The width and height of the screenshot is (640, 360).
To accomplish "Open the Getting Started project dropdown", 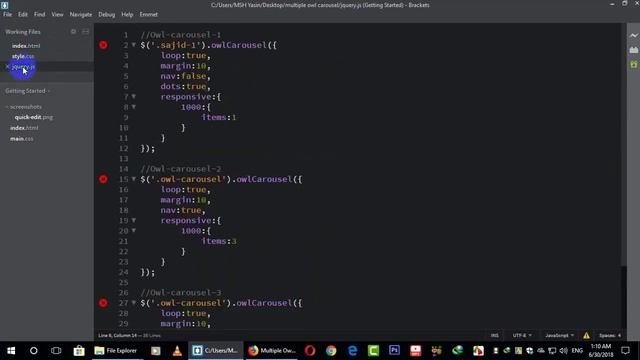I will (27, 91).
